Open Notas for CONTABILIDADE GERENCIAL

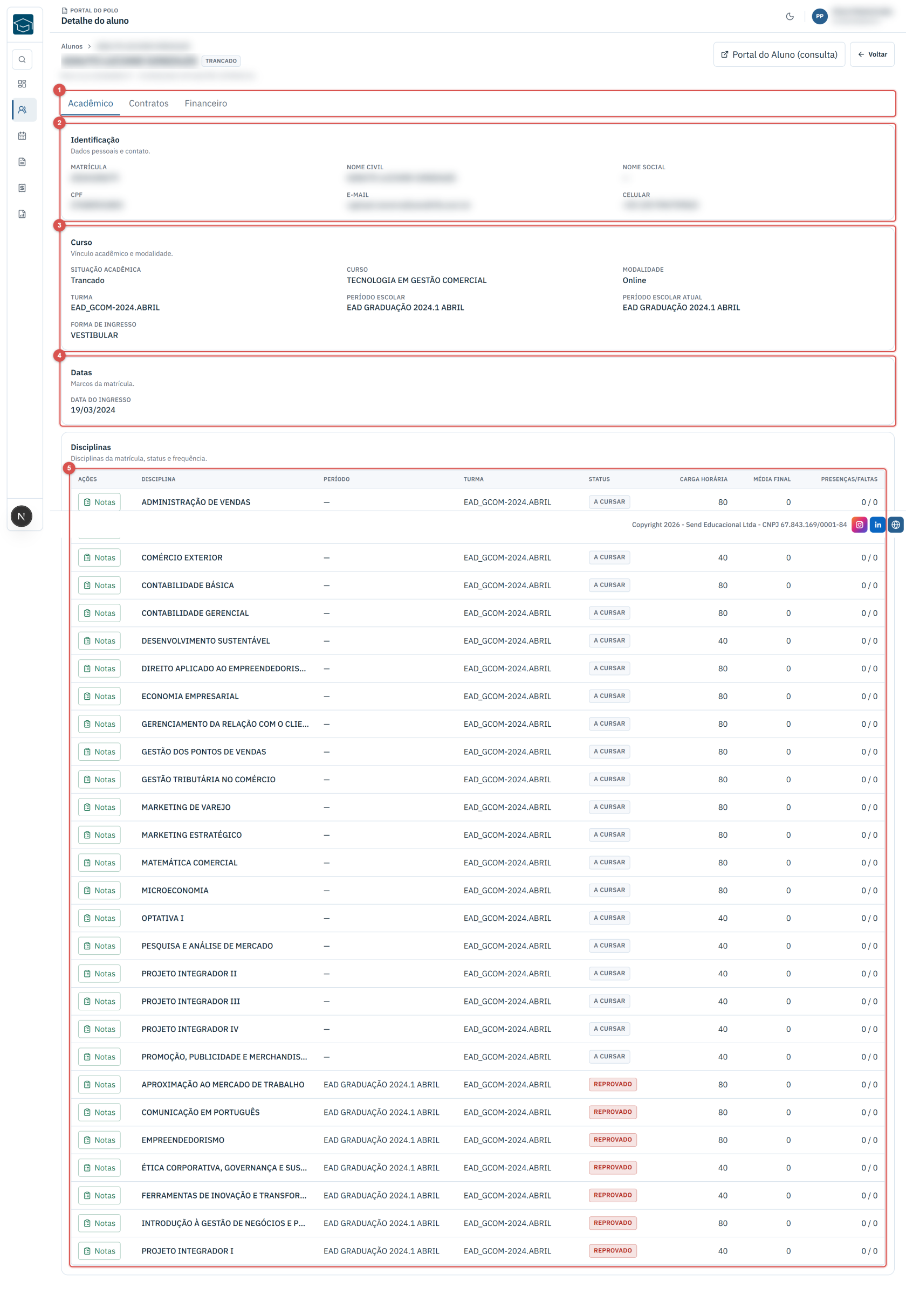click(99, 614)
